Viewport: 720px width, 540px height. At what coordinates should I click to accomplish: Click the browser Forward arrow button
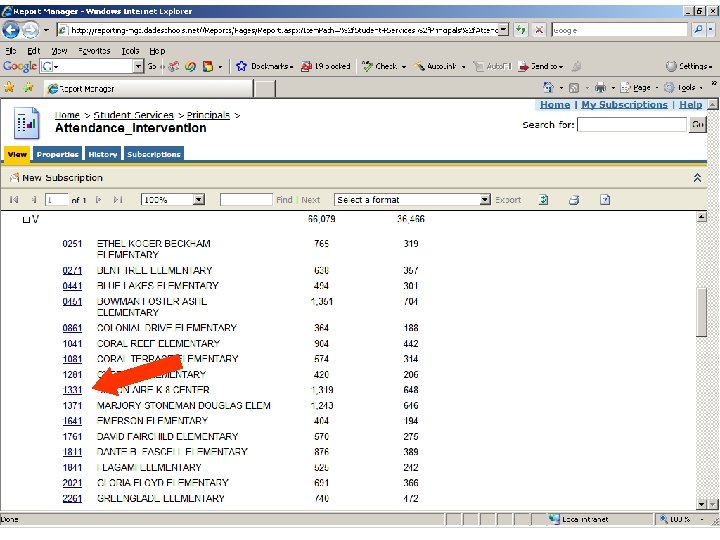coord(31,30)
